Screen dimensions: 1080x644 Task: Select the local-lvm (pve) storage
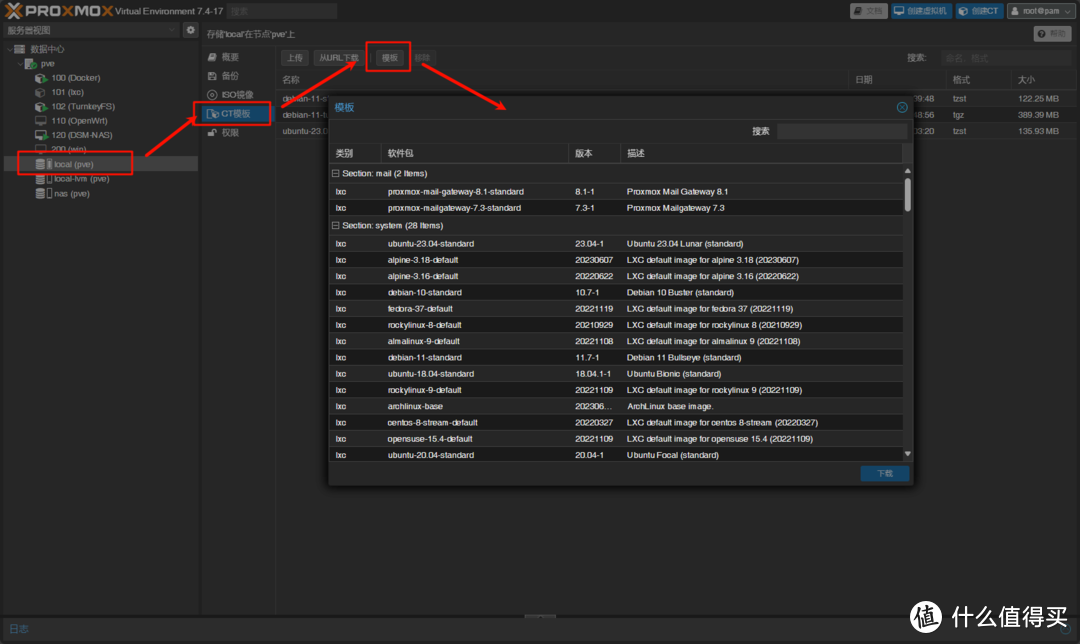coord(81,179)
